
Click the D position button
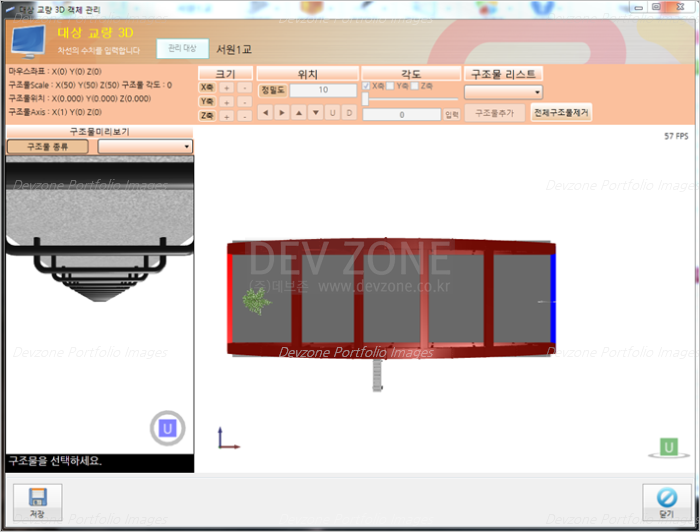(349, 112)
